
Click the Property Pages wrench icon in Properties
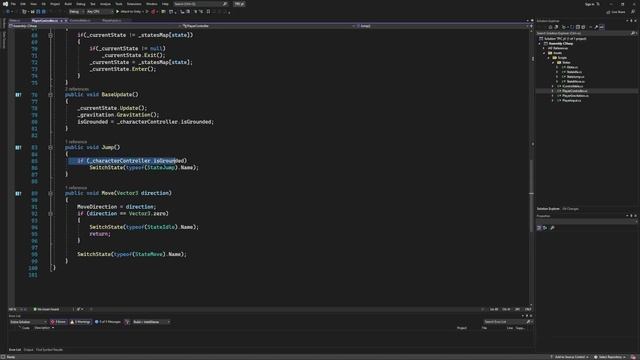point(552,228)
